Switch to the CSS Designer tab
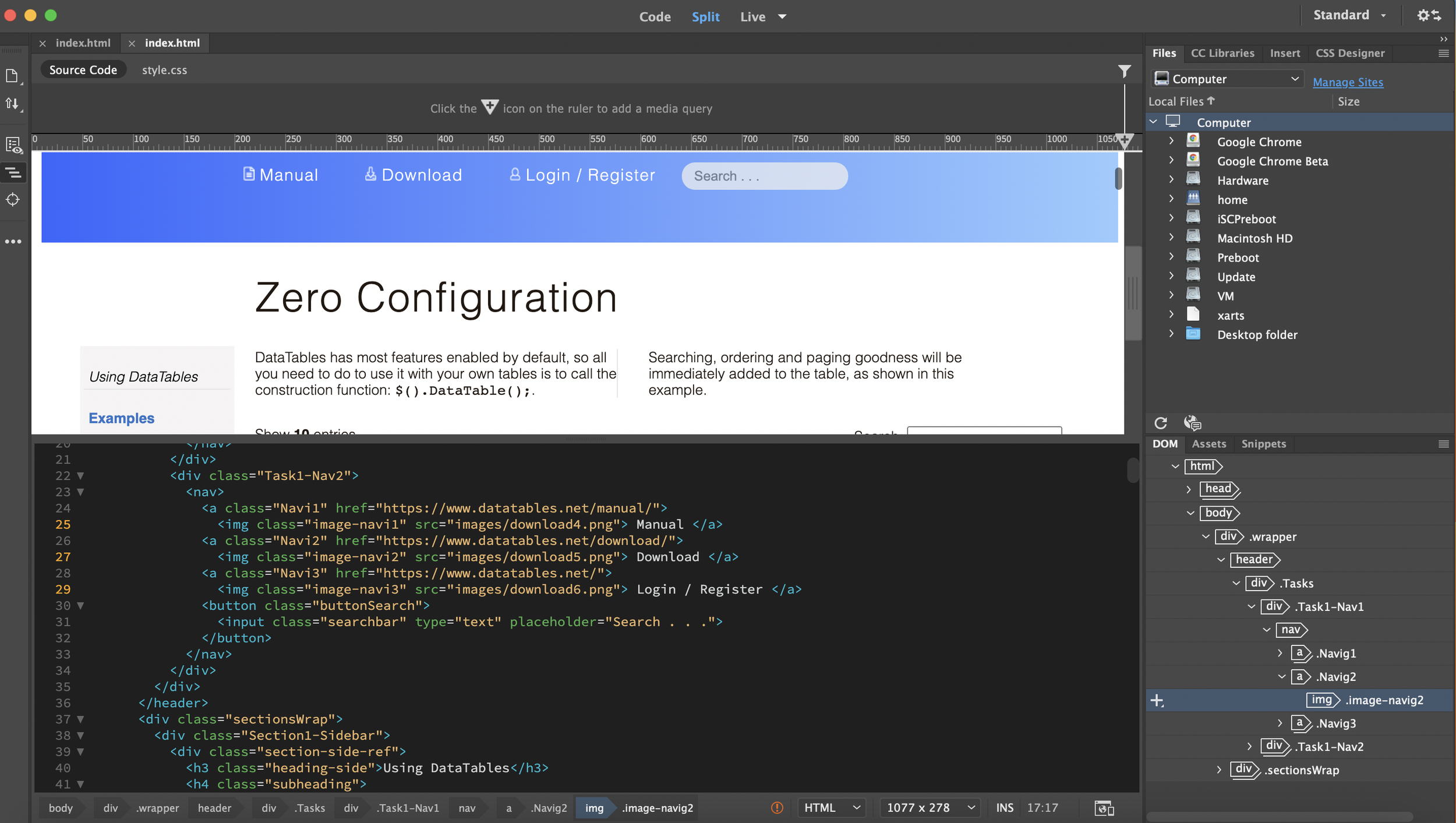This screenshot has width=1456, height=823. point(1349,53)
